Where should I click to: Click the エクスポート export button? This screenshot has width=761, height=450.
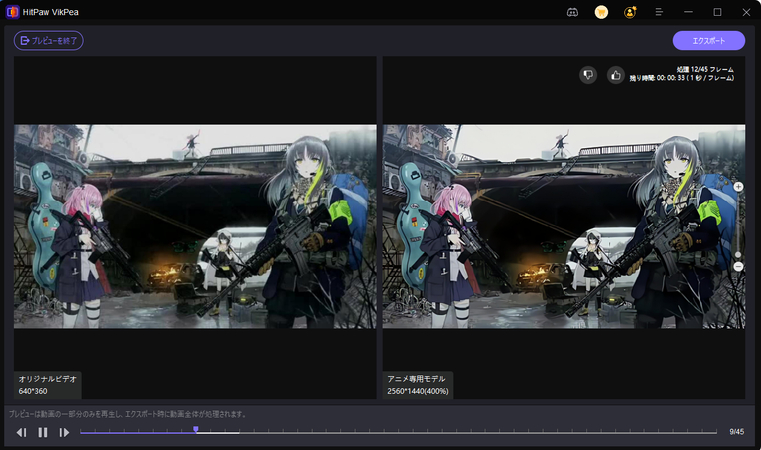click(708, 41)
